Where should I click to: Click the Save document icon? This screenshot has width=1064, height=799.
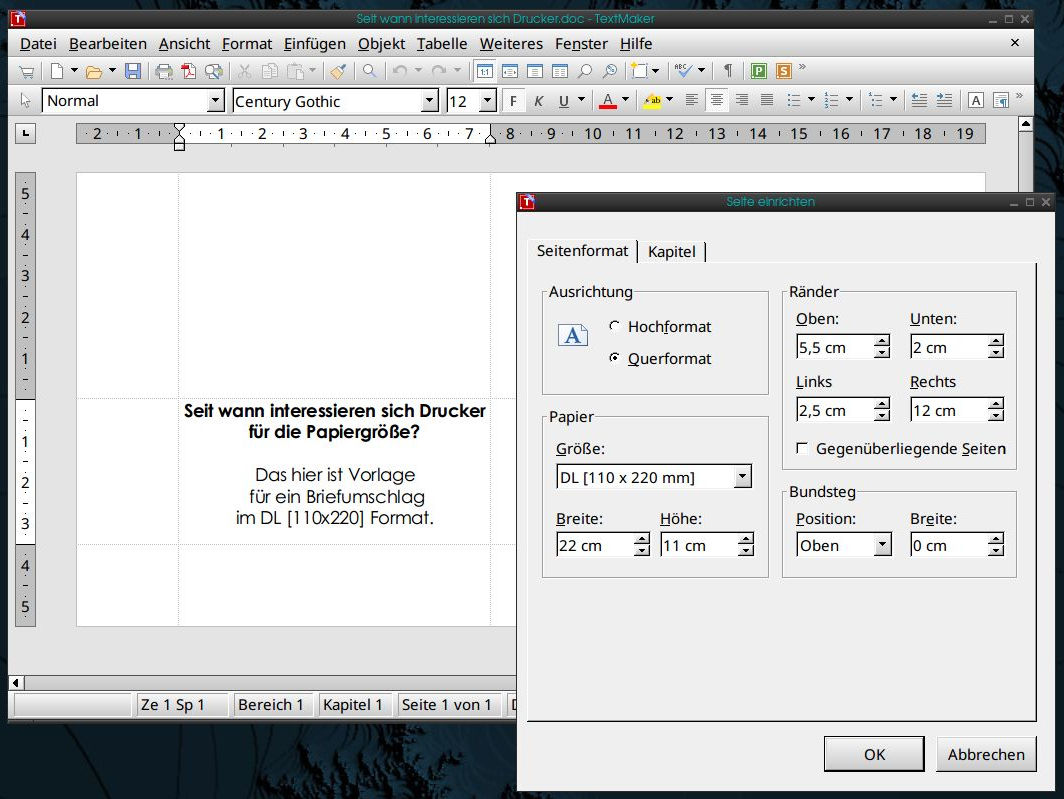click(x=133, y=71)
